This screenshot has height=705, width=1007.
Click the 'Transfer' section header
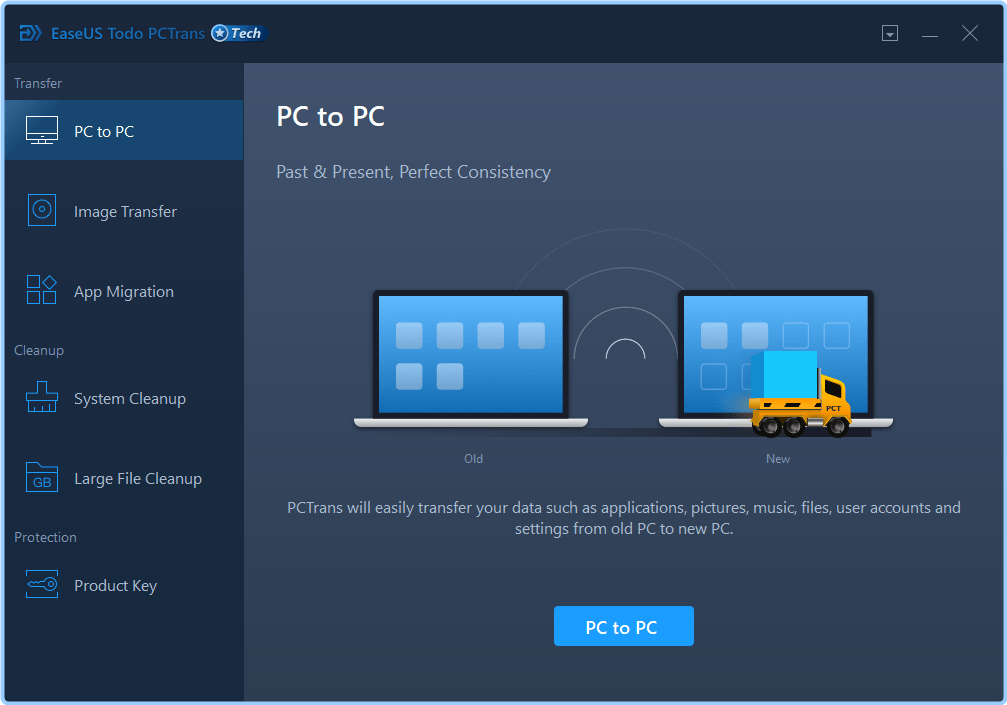click(x=38, y=83)
